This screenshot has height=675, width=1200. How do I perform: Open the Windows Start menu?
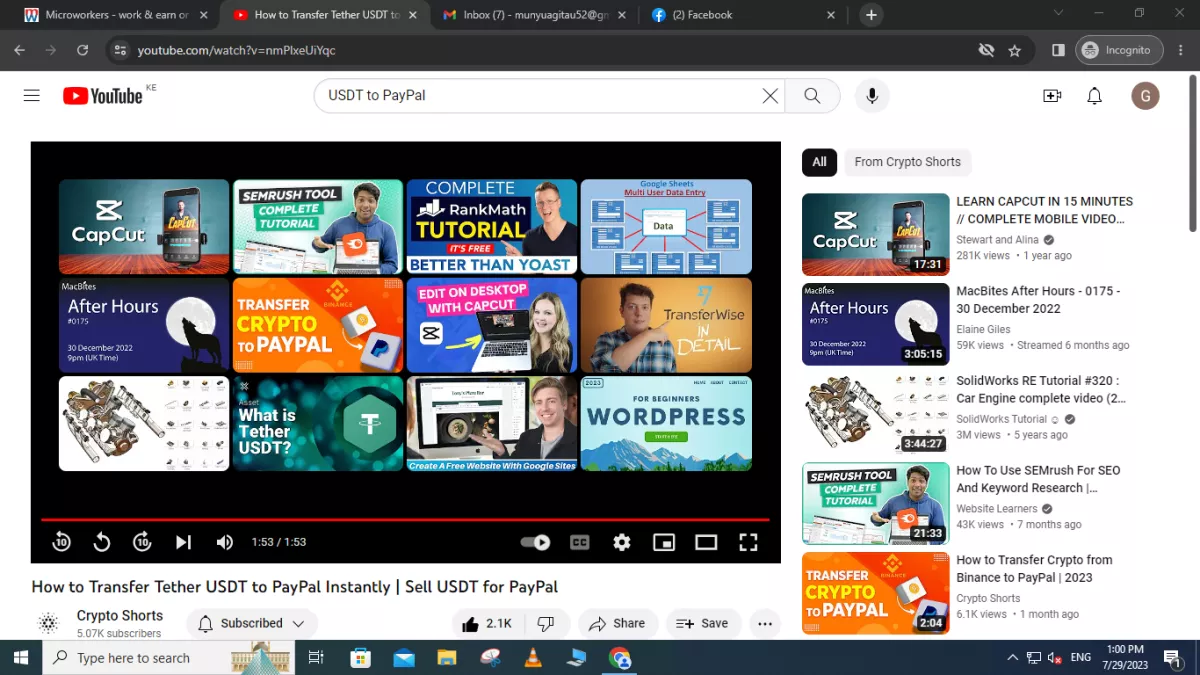pyautogui.click(x=20, y=657)
